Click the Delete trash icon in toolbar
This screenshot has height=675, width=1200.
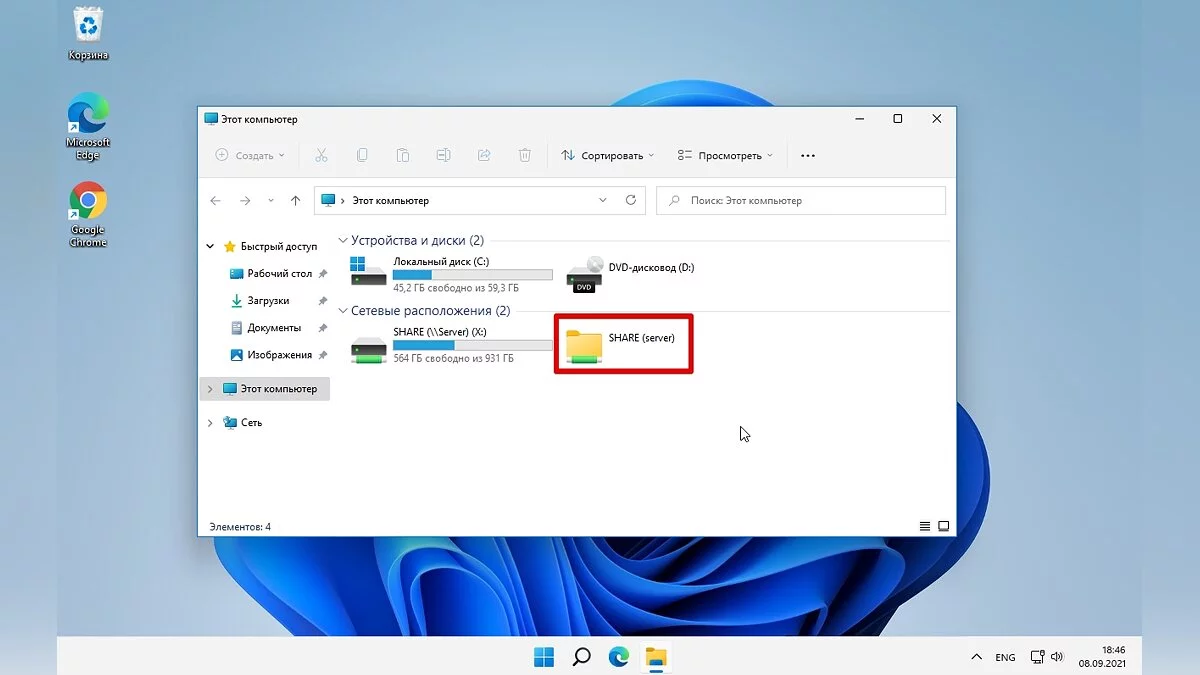tap(524, 155)
